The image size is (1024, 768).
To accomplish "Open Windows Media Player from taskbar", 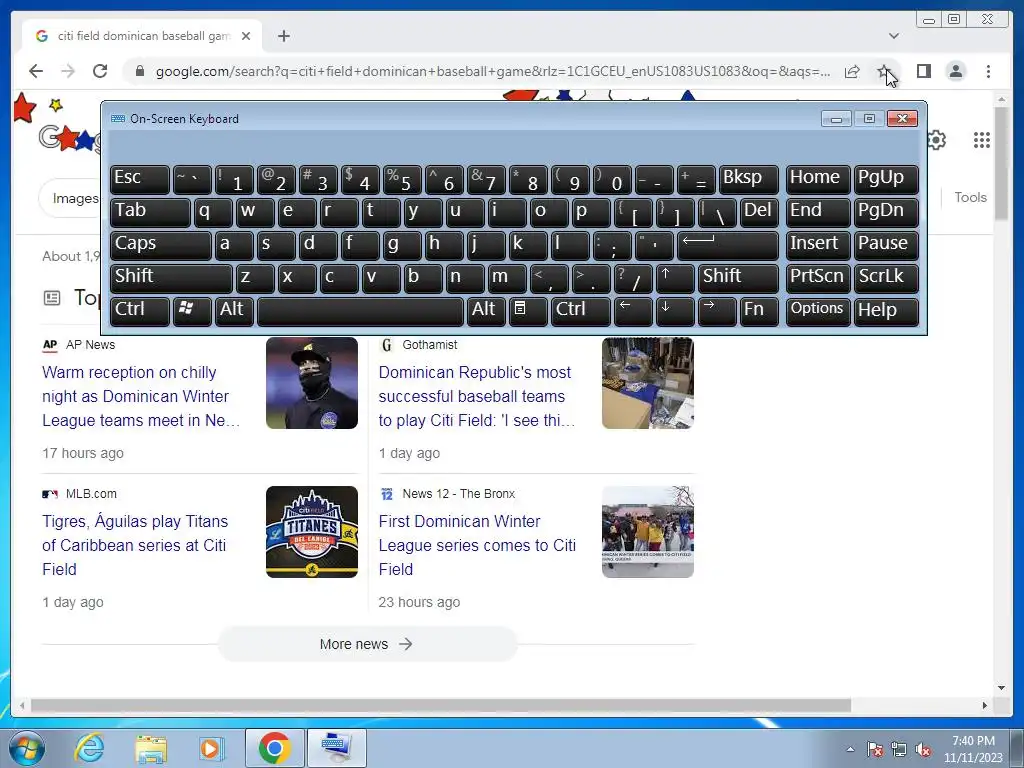I will tap(211, 748).
